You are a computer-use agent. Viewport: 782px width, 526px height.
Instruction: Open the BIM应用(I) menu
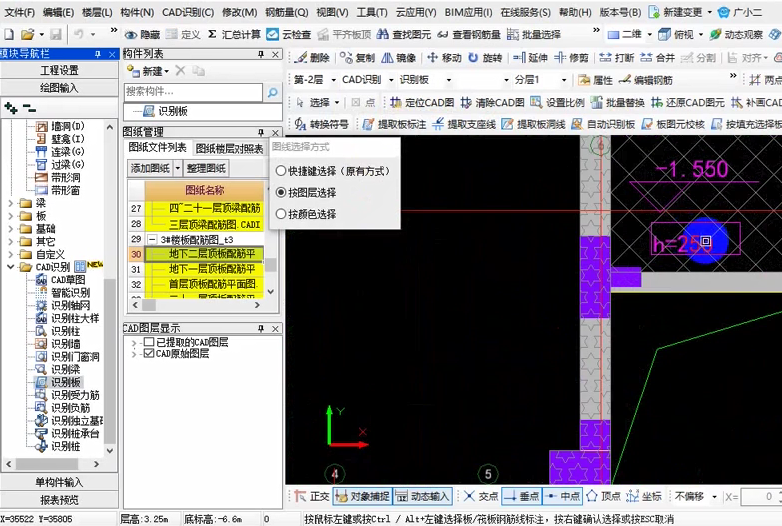468,12
